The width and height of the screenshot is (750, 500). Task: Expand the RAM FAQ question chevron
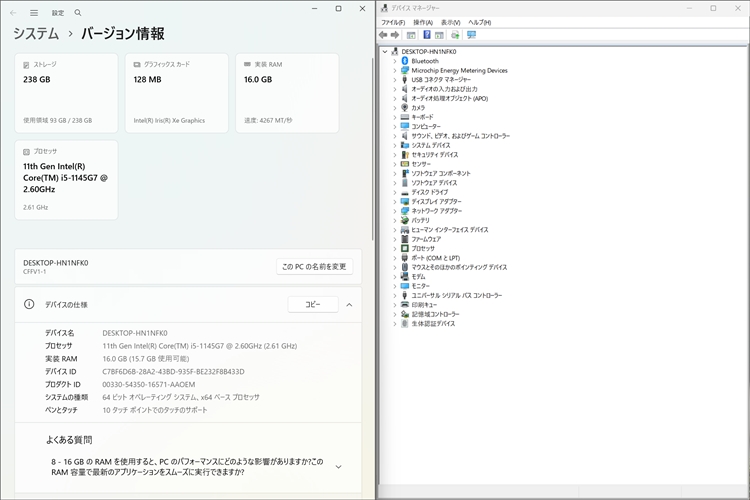pyautogui.click(x=338, y=466)
